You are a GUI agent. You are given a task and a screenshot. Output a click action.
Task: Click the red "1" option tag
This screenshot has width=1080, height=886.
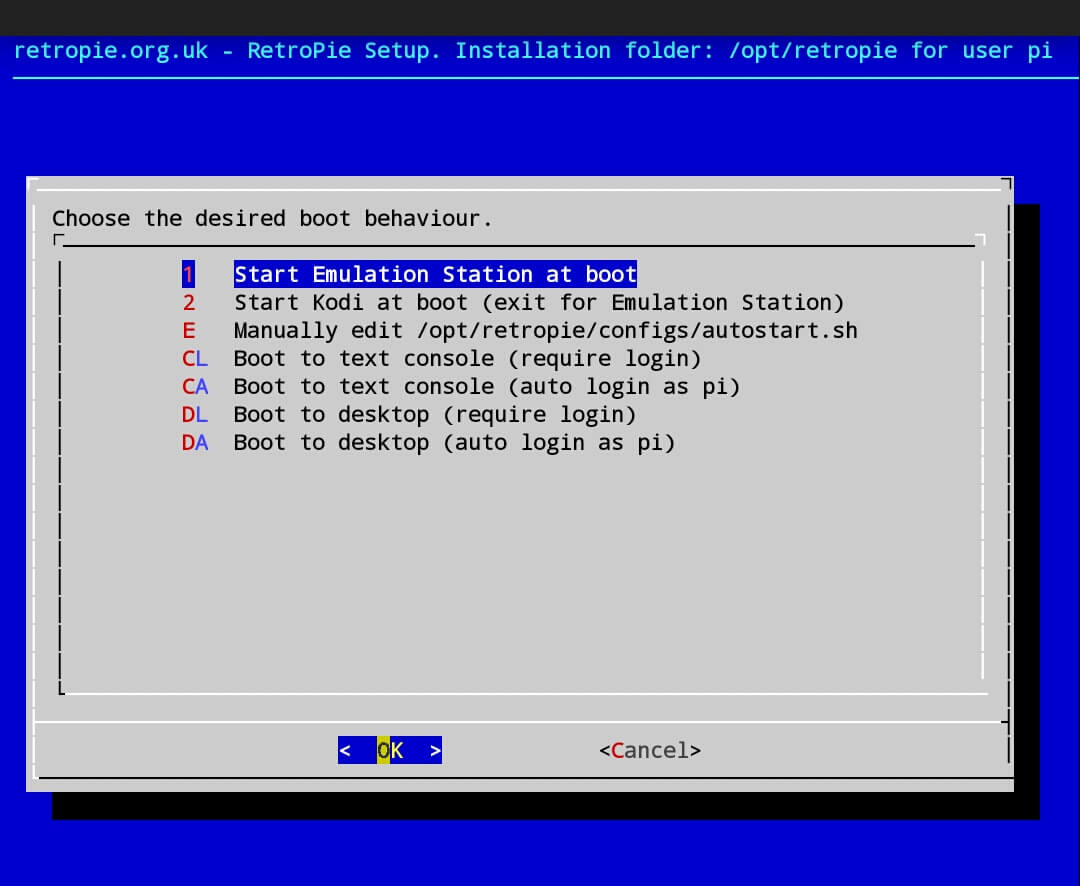click(188, 274)
